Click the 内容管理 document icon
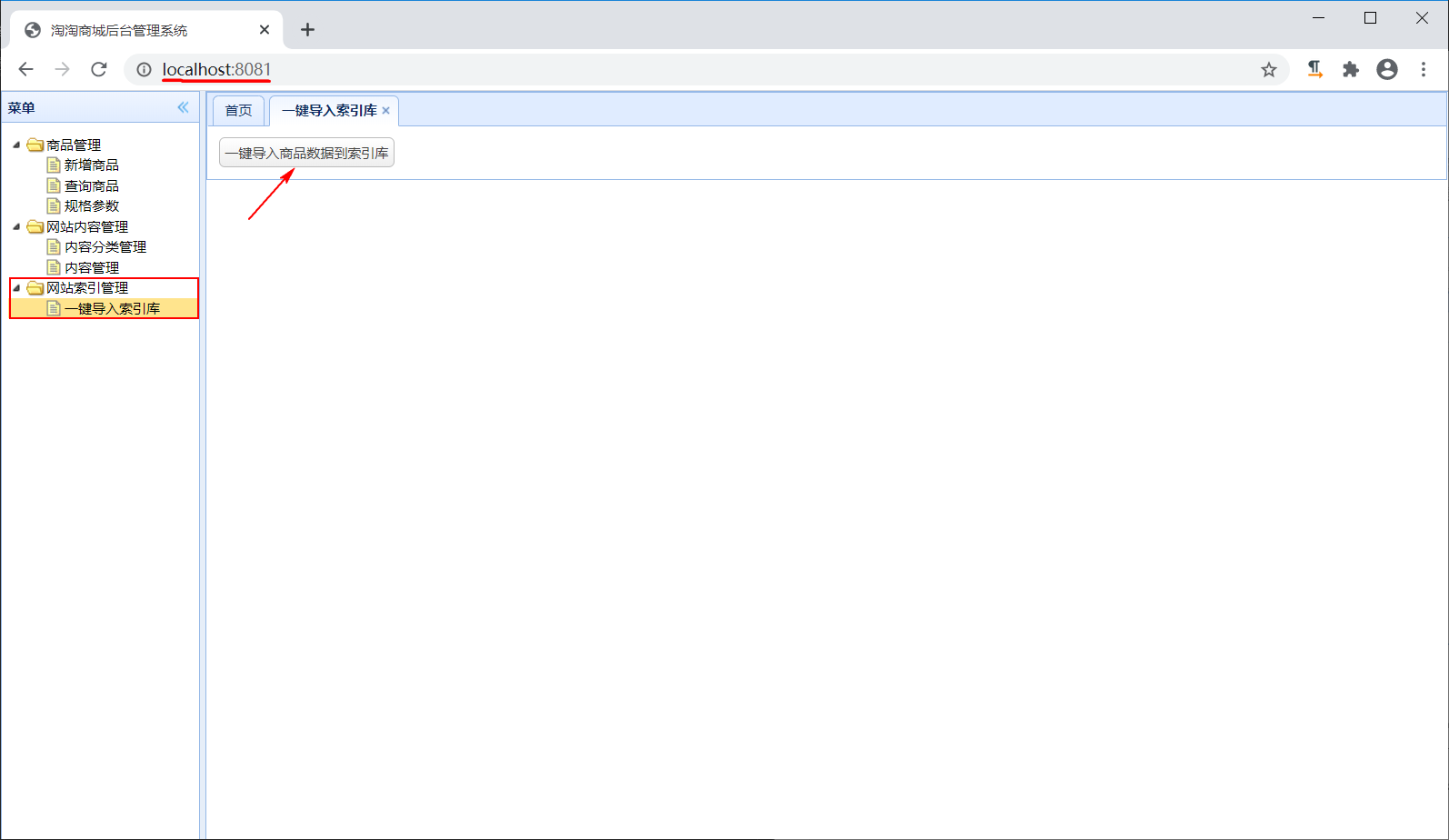 54,267
